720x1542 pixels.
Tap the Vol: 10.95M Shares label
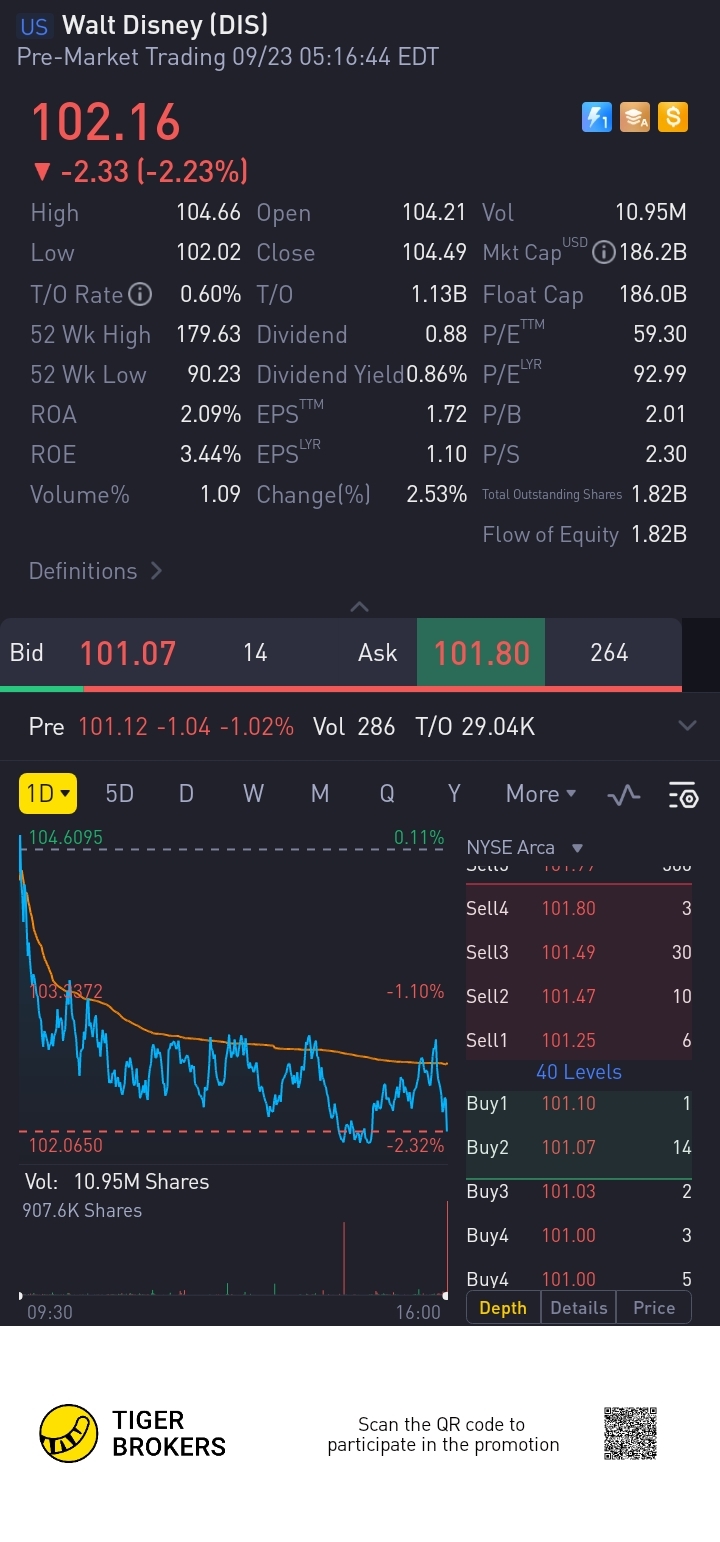[x=117, y=1182]
